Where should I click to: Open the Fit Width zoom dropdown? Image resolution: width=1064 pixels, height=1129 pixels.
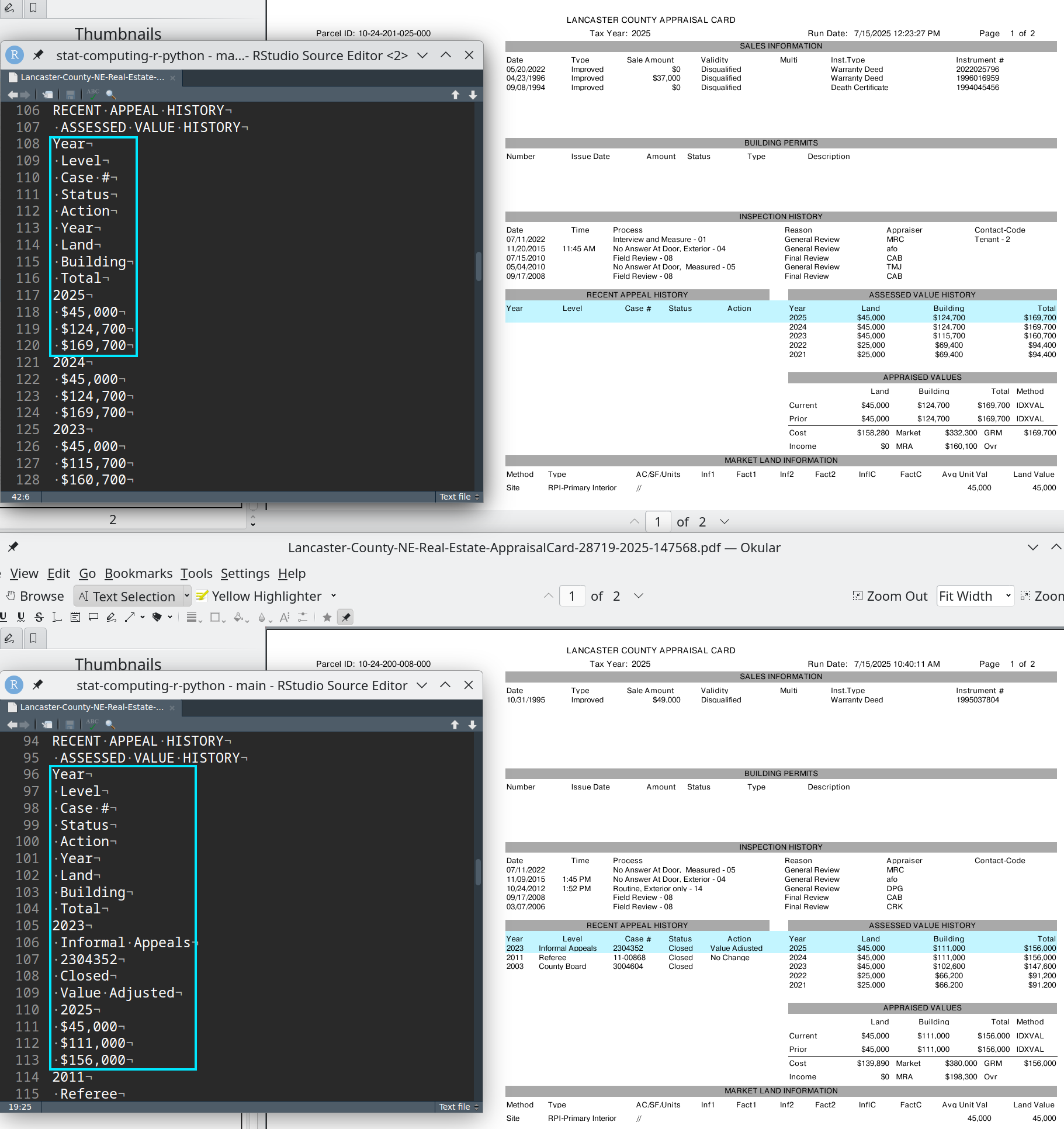[975, 596]
